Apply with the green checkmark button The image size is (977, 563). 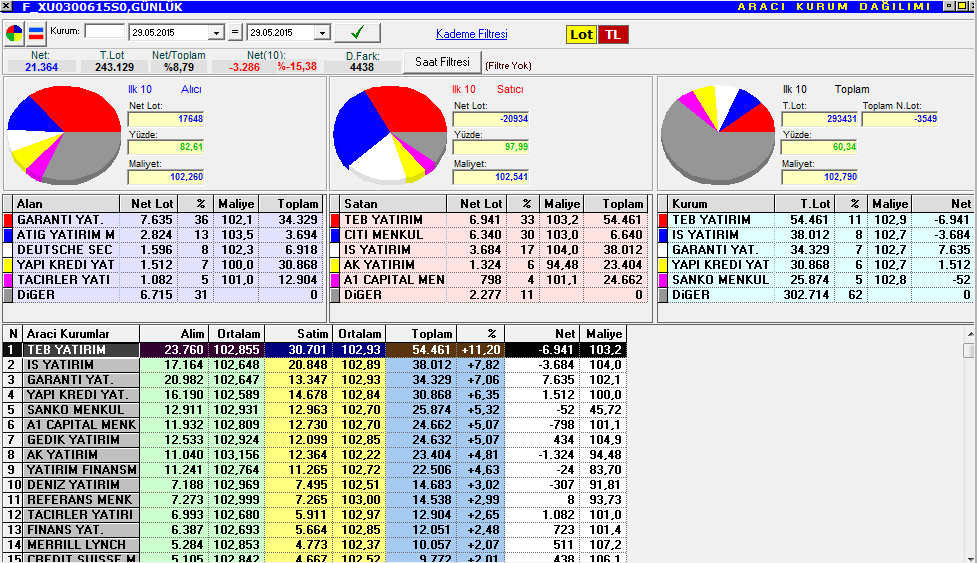(357, 32)
